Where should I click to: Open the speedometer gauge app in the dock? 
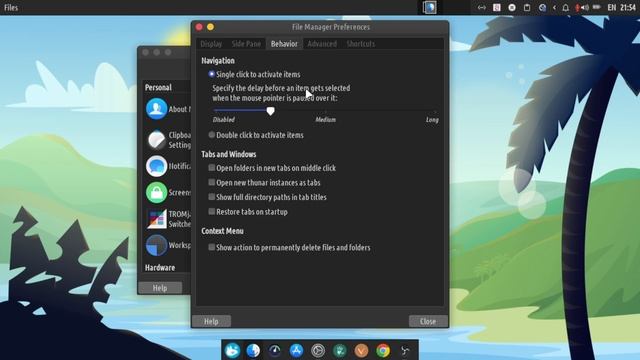275,350
